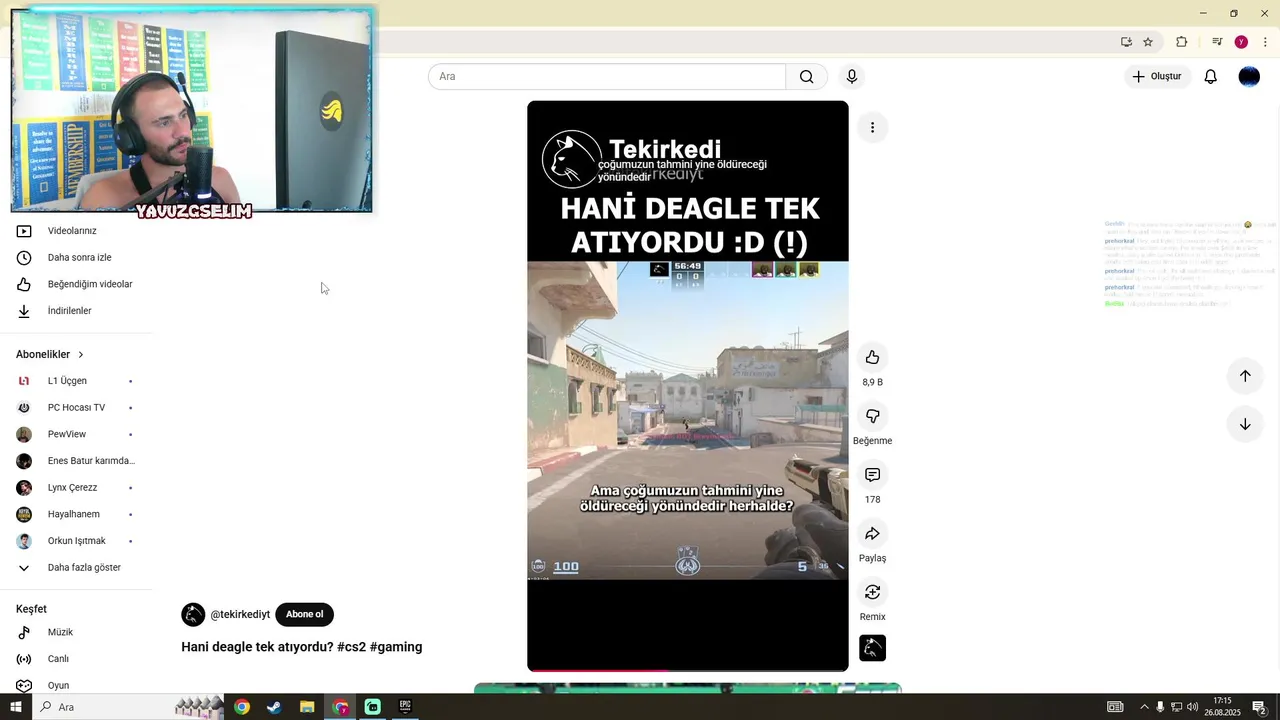Click the next Short thumbnail below player
Image resolution: width=1280 pixels, height=720 pixels.
pos(688,688)
